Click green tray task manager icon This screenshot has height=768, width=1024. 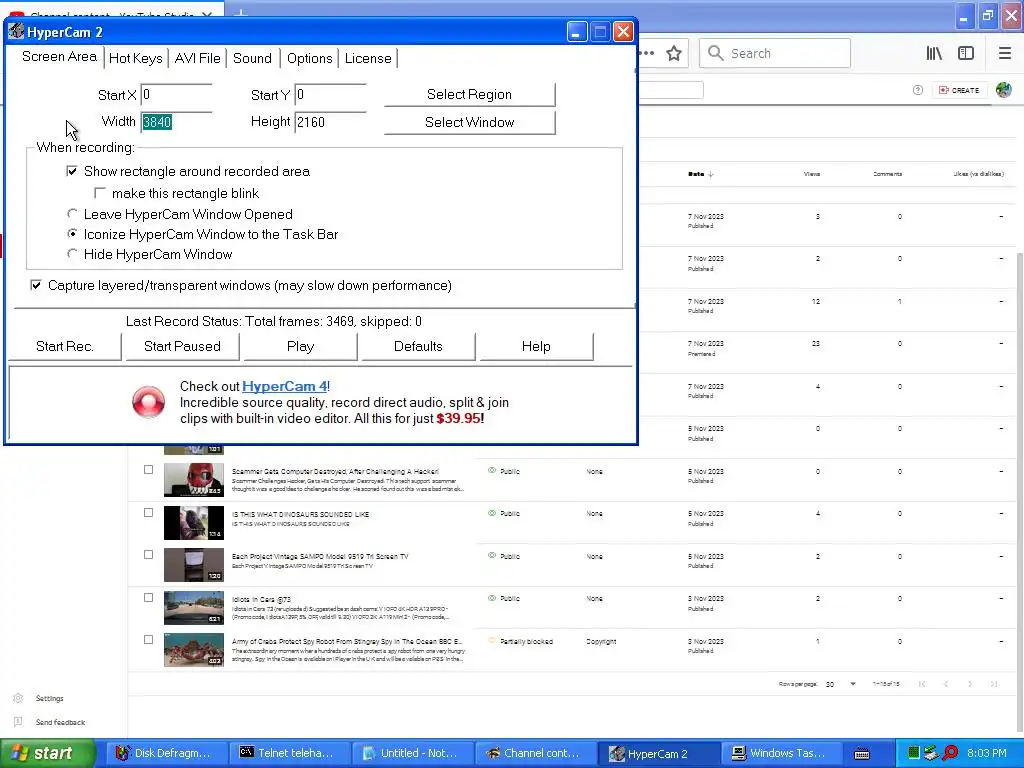914,753
